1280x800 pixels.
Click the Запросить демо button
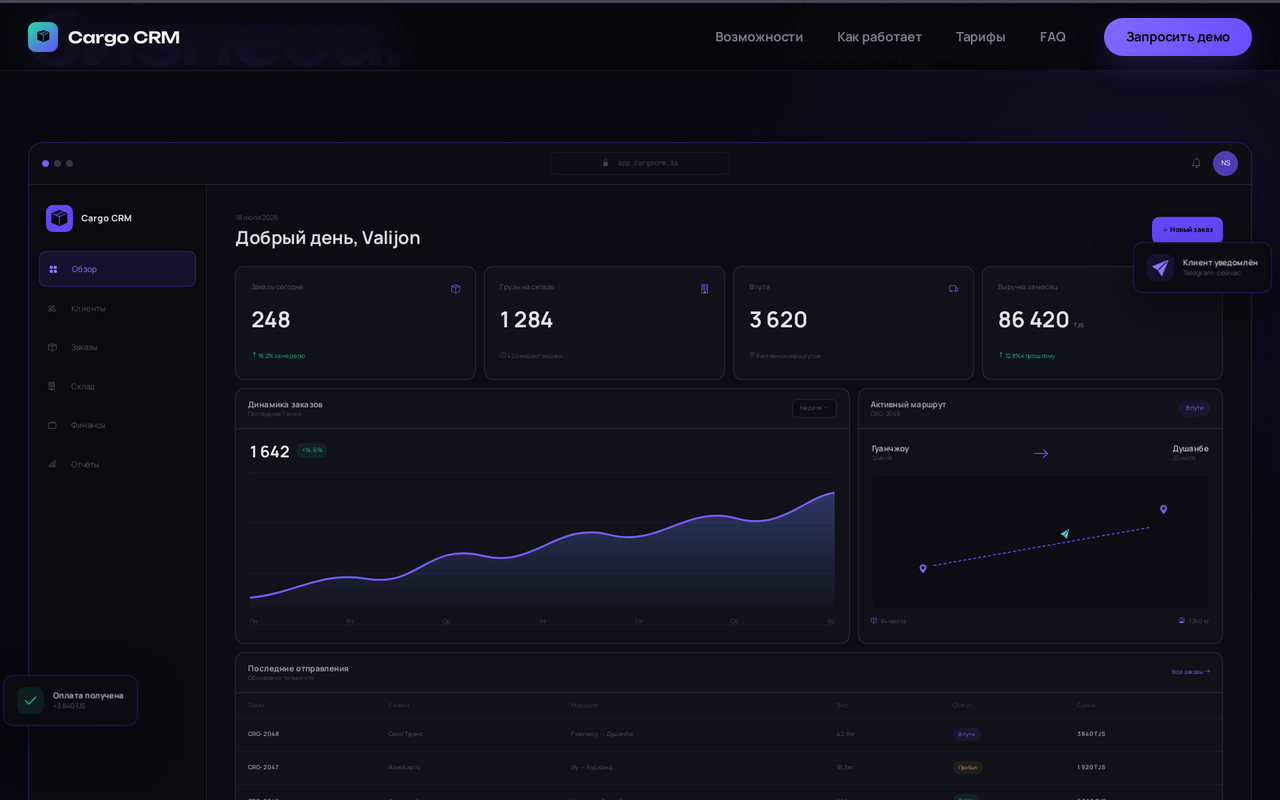click(1177, 37)
